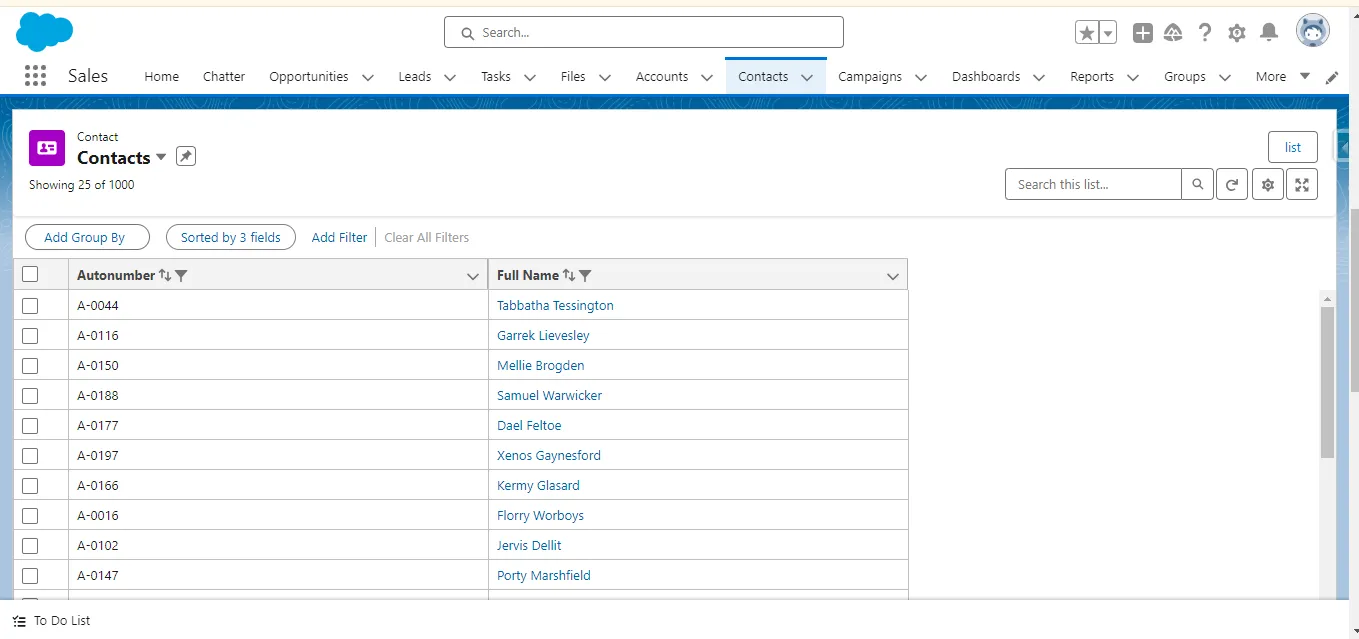Select all contacts with header checkbox

pos(30,274)
